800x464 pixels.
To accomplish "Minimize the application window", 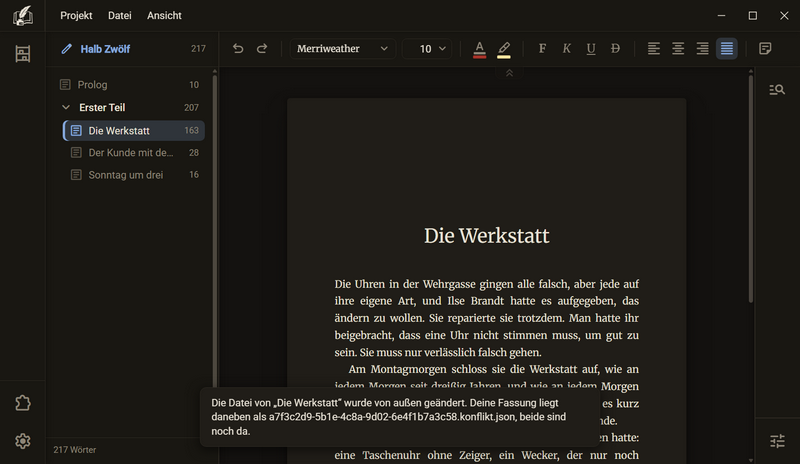I will coord(721,16).
